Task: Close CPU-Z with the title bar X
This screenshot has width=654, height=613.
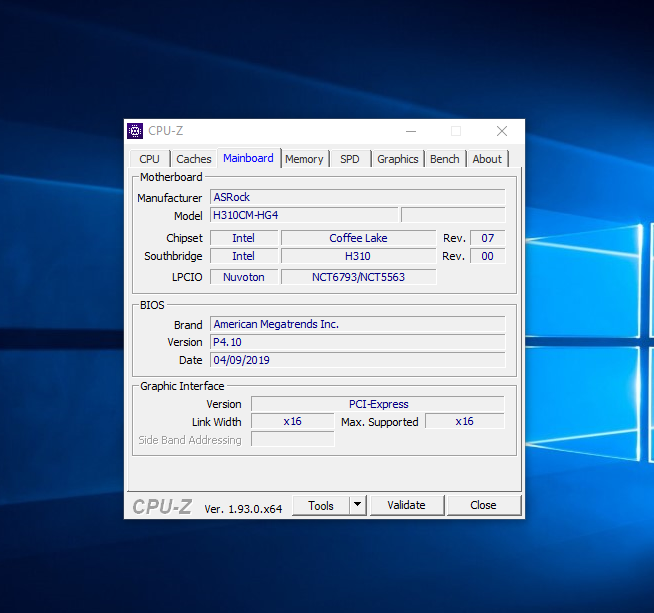Action: (x=502, y=131)
